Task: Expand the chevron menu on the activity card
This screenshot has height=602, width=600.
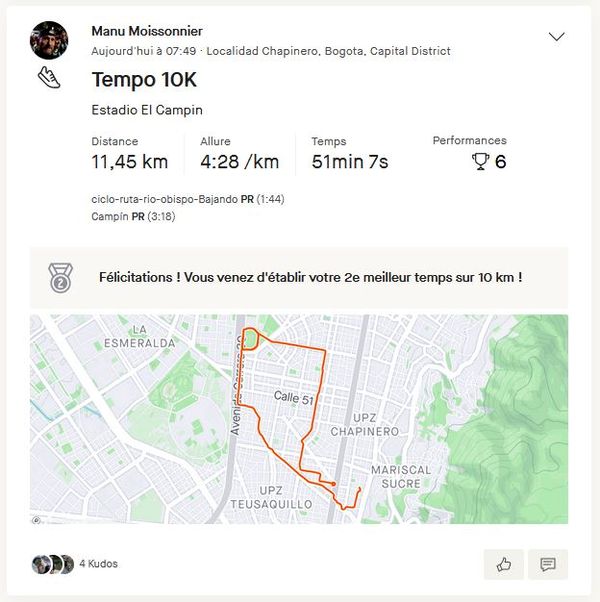Action: click(x=557, y=37)
